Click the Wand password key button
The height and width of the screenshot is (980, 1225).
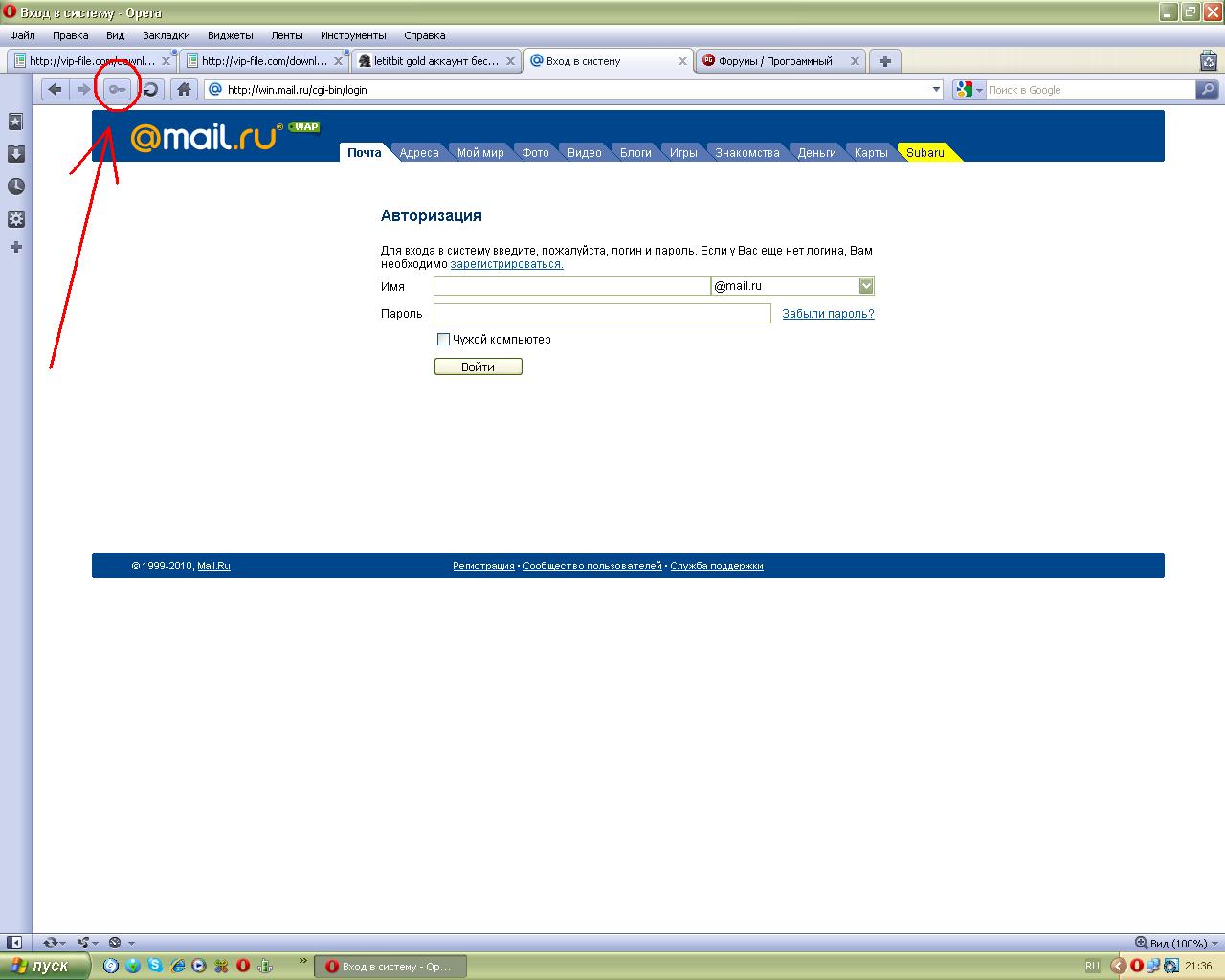tap(117, 89)
